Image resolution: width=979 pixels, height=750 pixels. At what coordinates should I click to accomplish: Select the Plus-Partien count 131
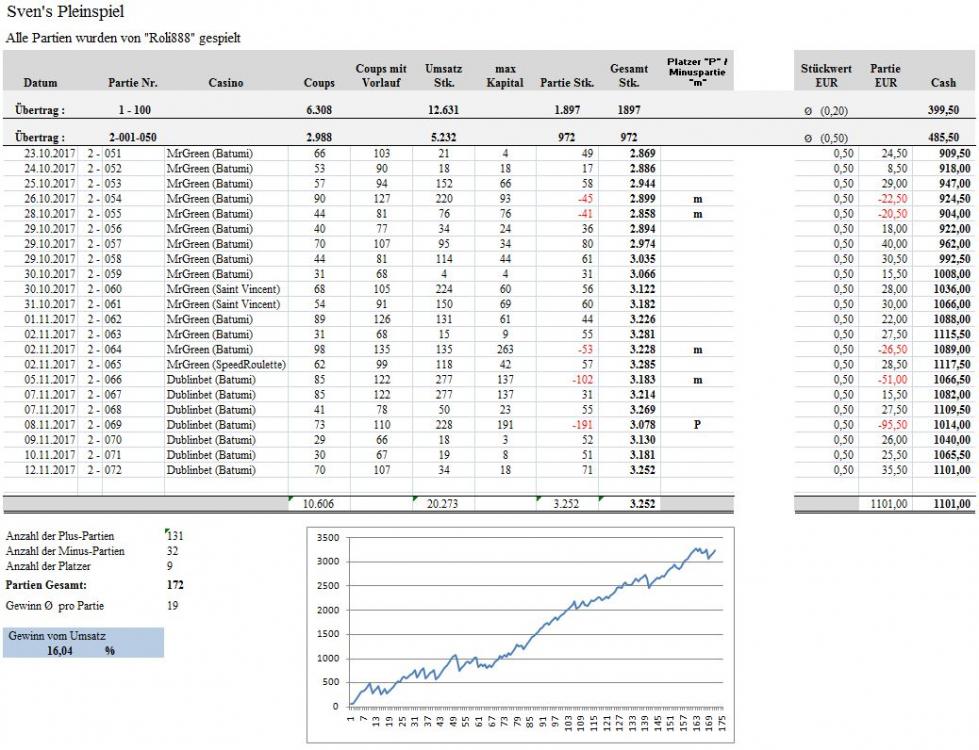pyautogui.click(x=176, y=536)
